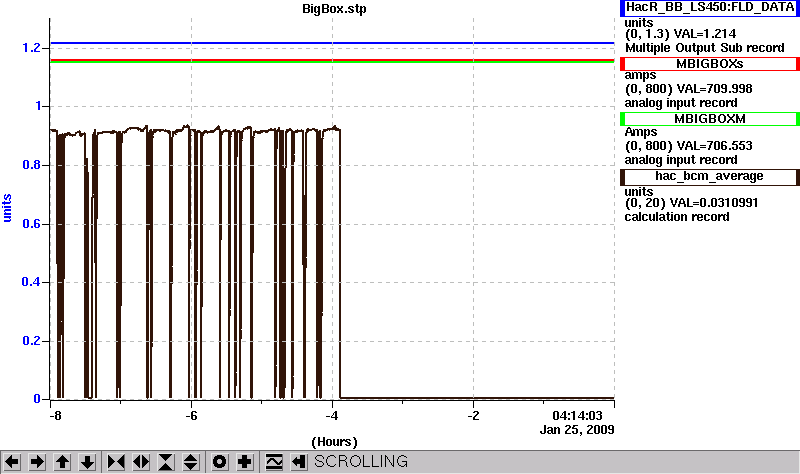Click the pan up arrow button
This screenshot has width=800, height=474.
click(62, 462)
